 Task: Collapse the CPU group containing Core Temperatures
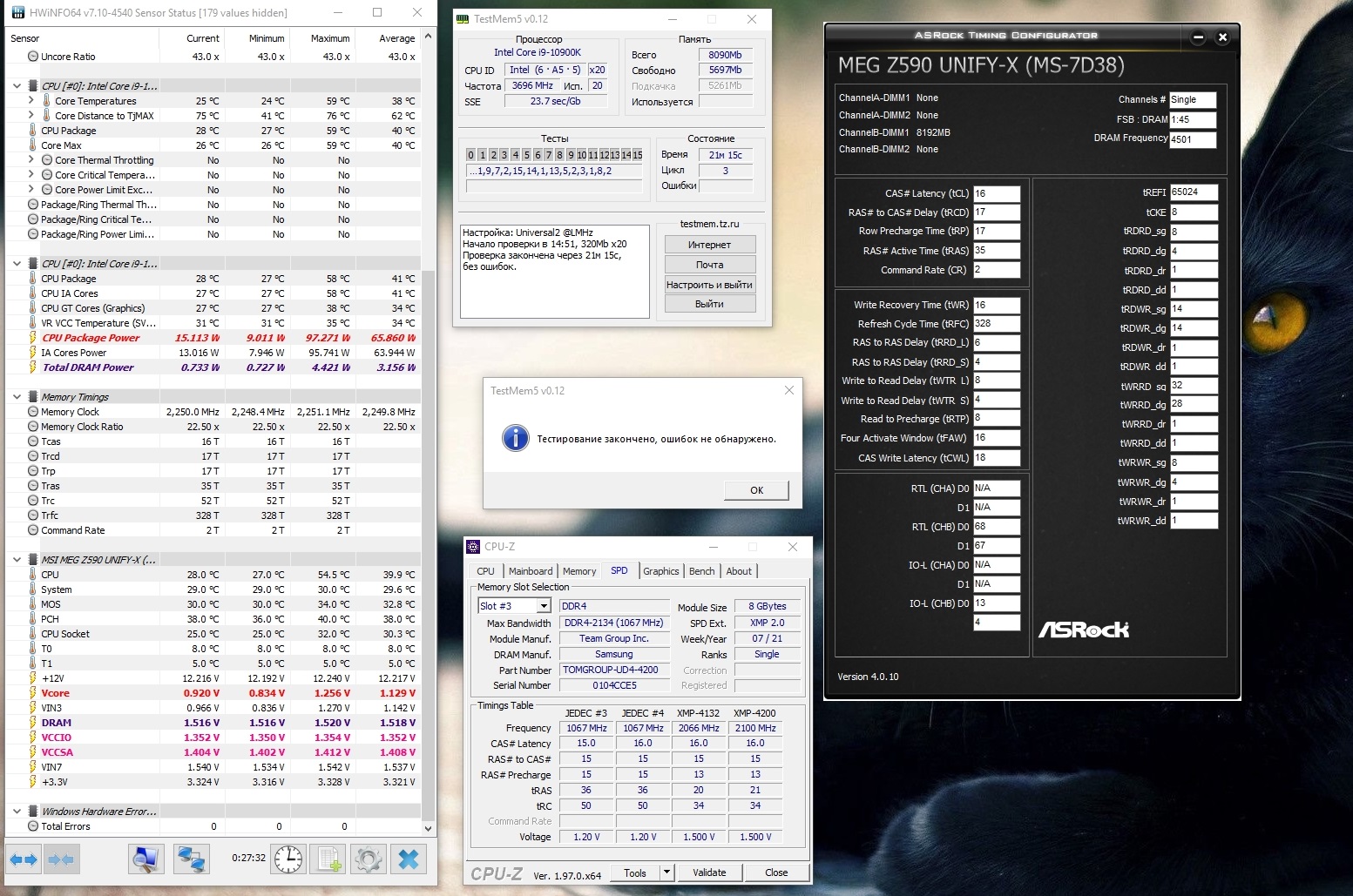17,86
